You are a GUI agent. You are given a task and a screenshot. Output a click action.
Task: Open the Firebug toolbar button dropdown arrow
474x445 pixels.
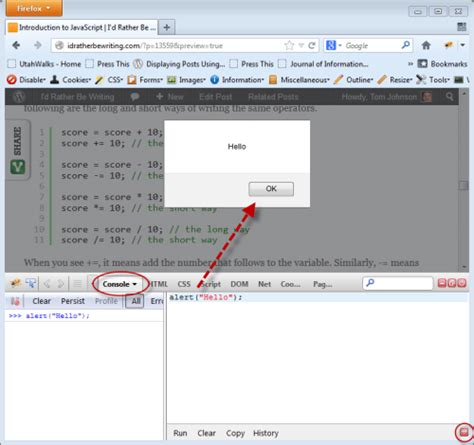(463, 45)
